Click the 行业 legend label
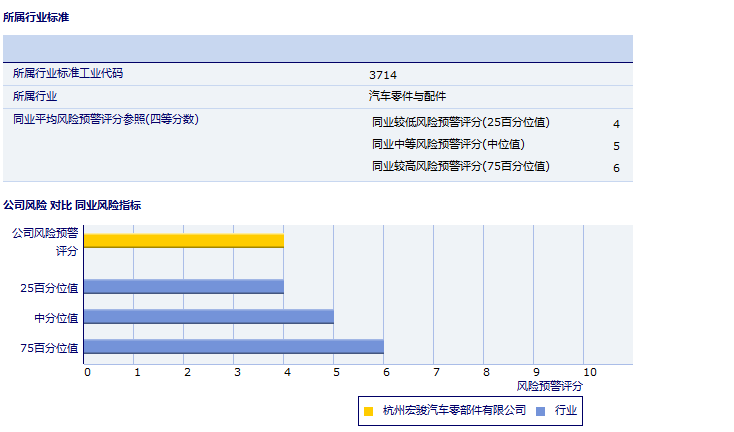This screenshot has height=432, width=734. pos(566,410)
